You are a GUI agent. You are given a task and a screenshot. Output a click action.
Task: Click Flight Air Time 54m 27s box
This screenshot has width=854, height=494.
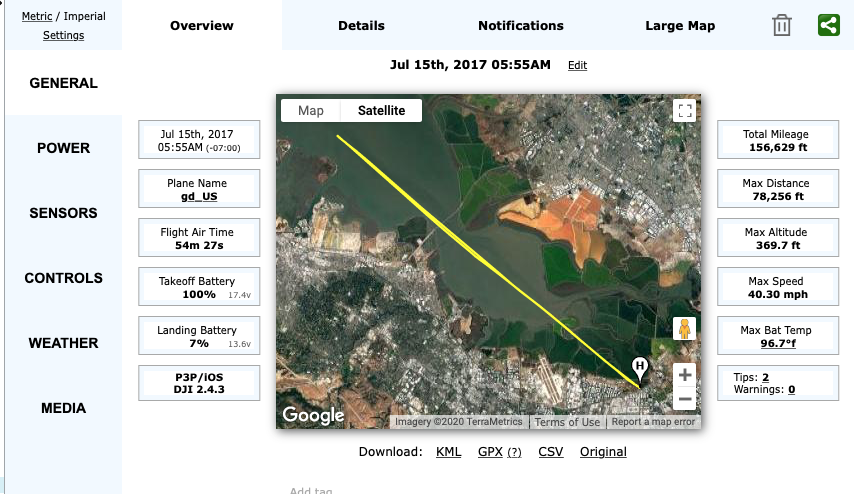coord(199,238)
